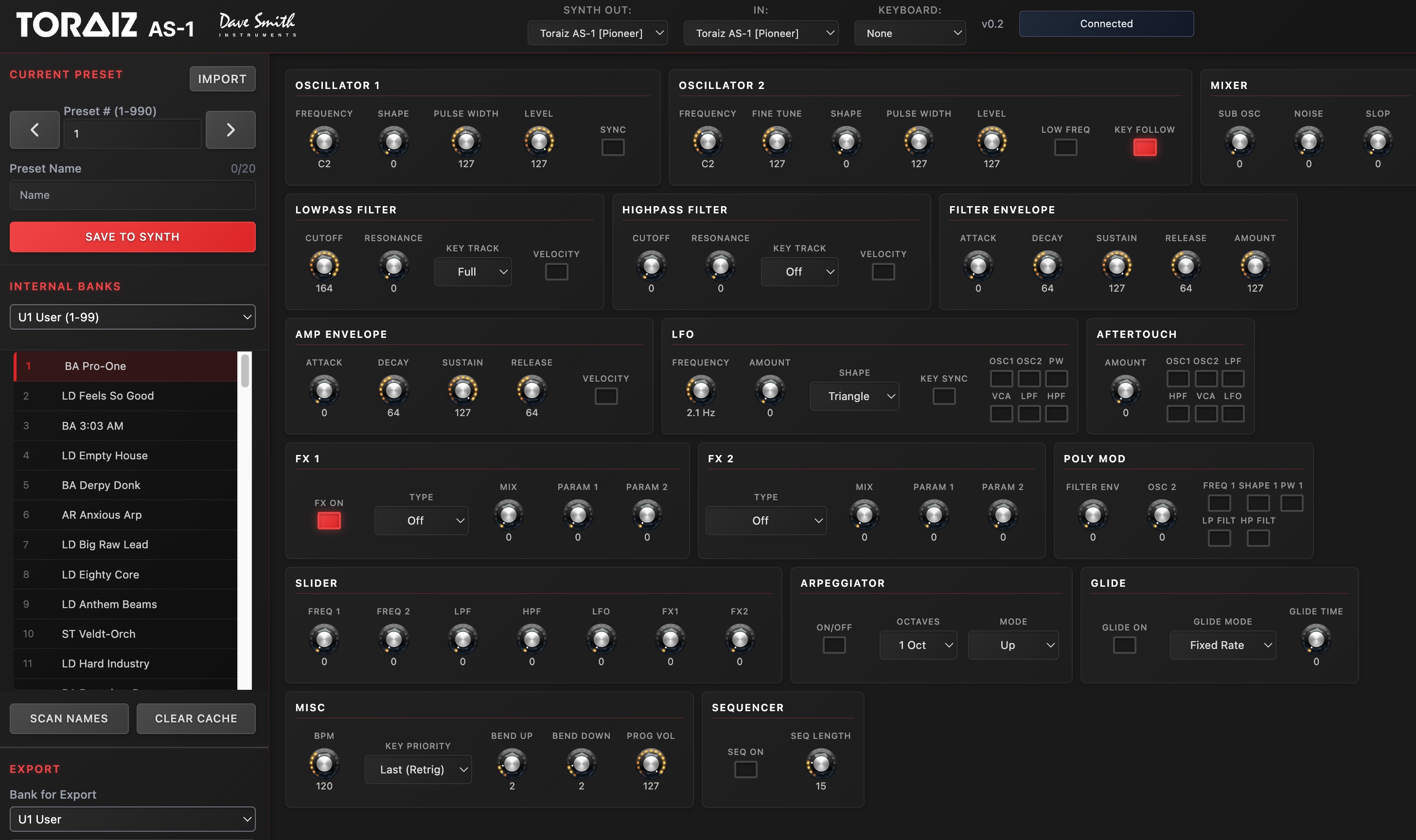The width and height of the screenshot is (1416, 840).
Task: Expand the U1 User internal banks dropdown
Action: pyautogui.click(x=132, y=317)
